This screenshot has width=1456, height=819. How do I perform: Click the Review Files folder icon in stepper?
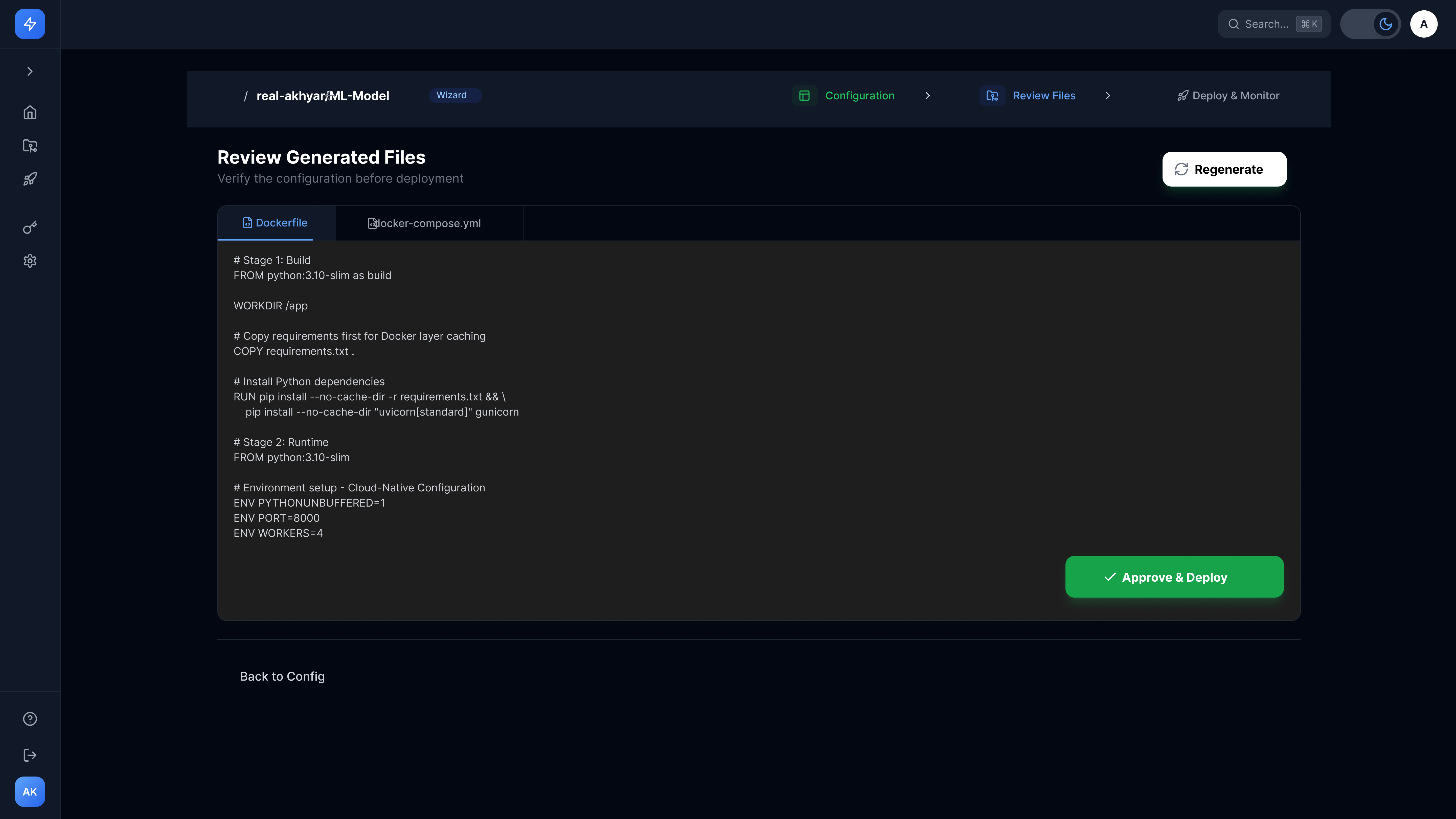click(x=992, y=96)
